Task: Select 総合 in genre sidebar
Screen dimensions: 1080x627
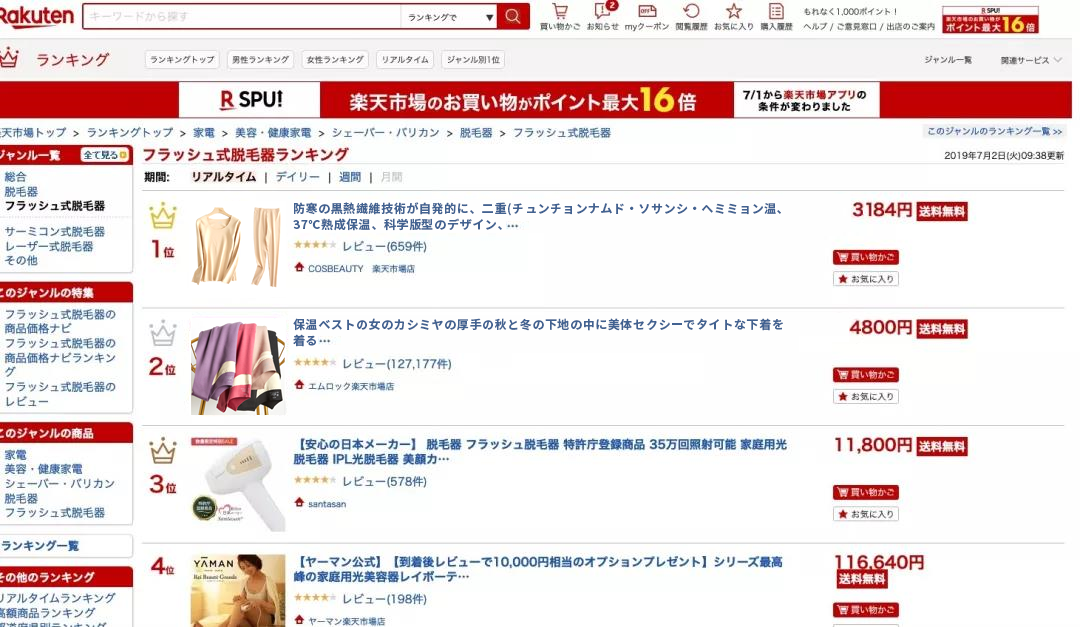Action: click(x=15, y=177)
